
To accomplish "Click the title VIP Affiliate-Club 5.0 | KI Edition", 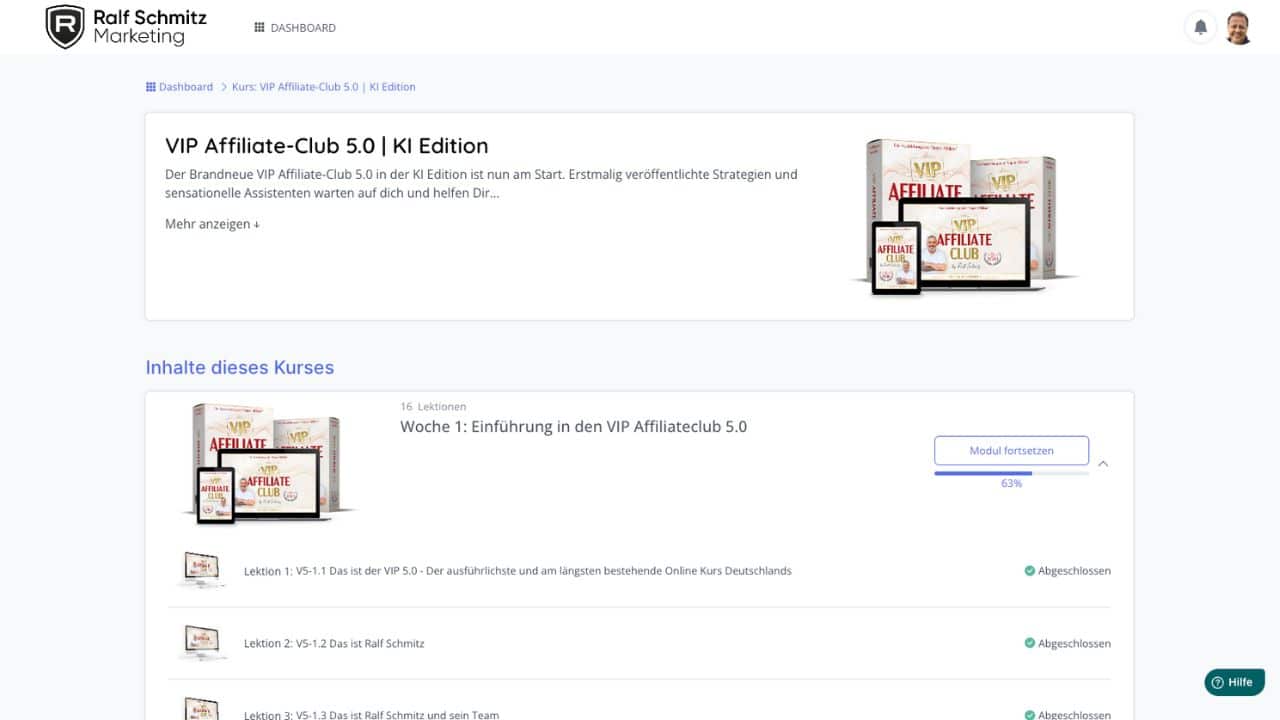I will (327, 146).
